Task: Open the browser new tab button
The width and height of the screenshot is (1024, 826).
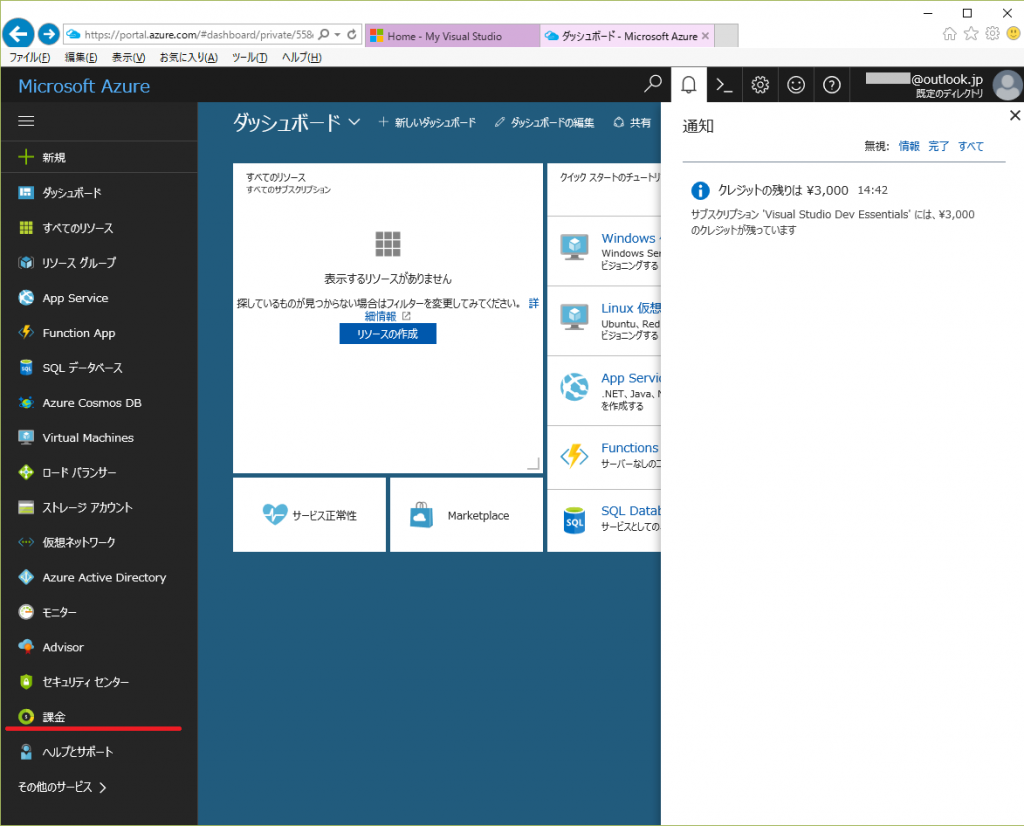Action: tap(726, 36)
